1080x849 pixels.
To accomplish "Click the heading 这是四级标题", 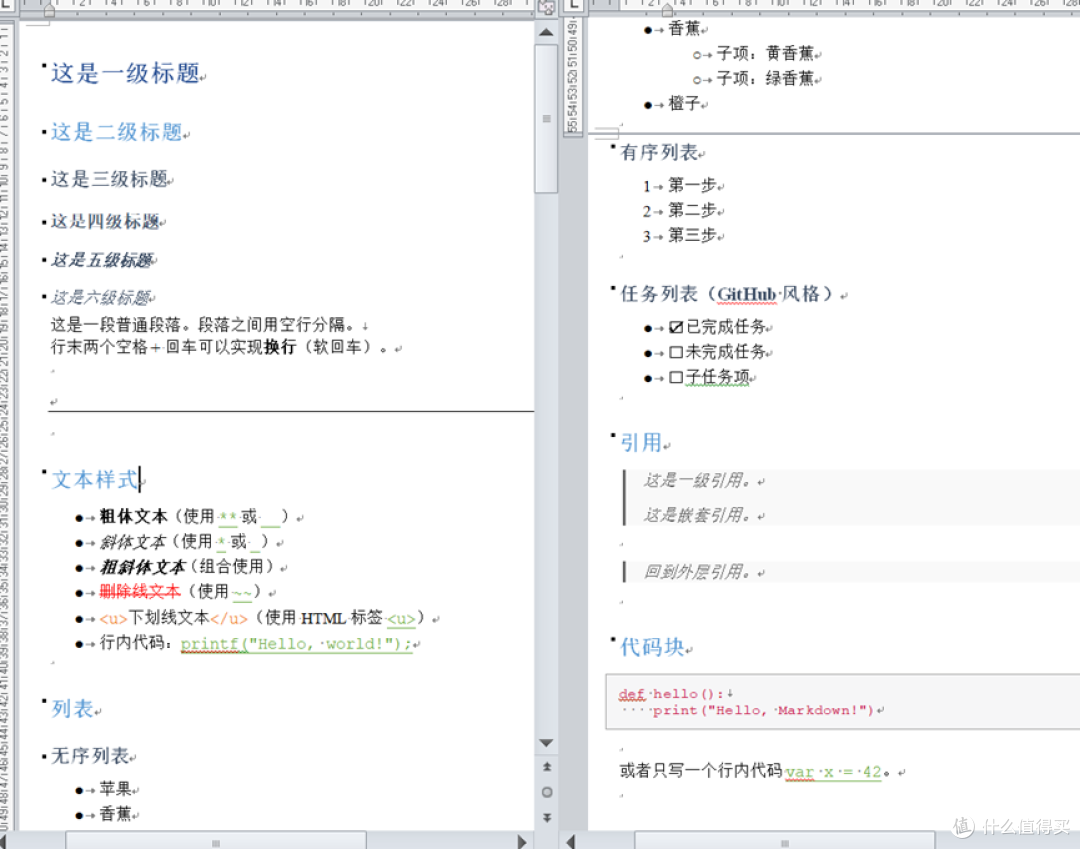I will (105, 221).
